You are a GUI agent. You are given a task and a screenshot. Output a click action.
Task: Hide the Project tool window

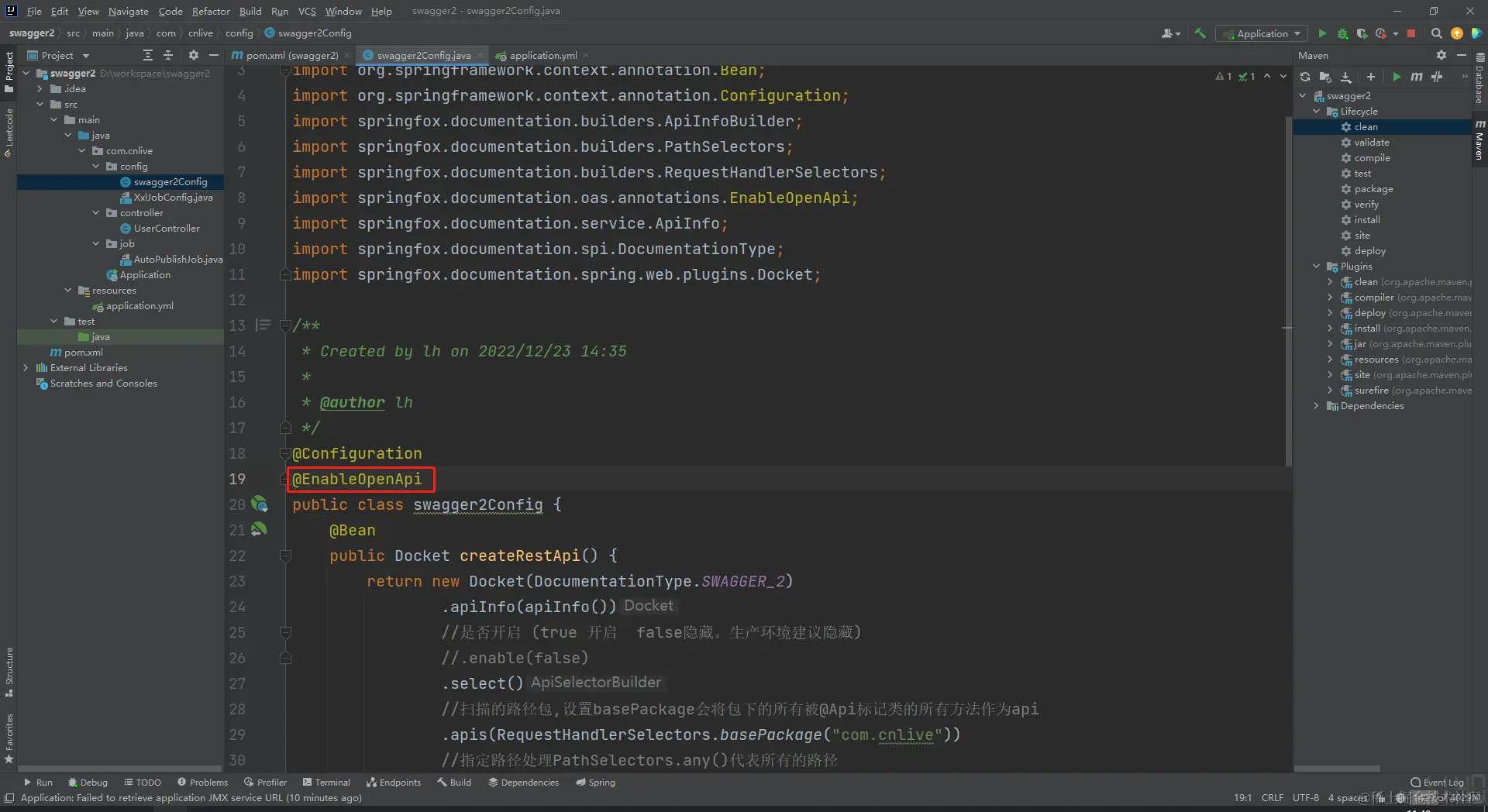pos(214,55)
